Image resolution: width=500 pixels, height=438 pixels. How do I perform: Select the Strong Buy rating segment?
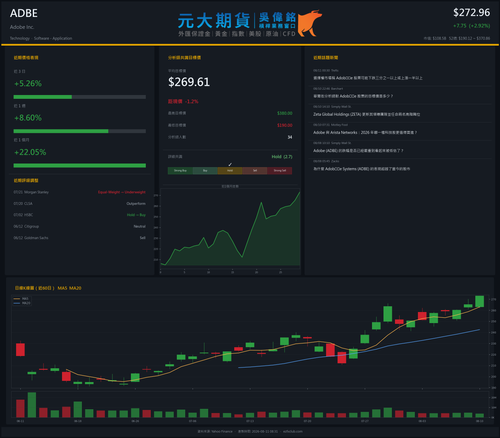[180, 171]
